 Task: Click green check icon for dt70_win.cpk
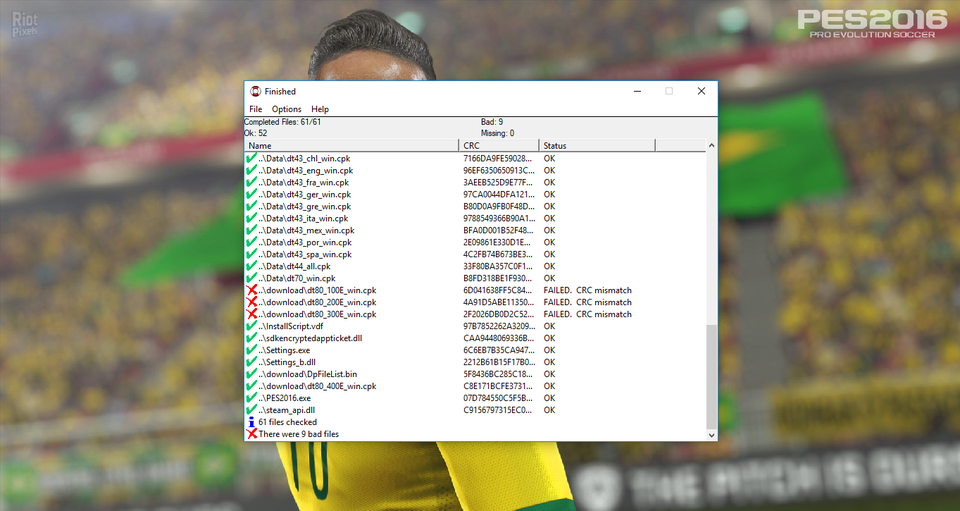click(x=252, y=278)
